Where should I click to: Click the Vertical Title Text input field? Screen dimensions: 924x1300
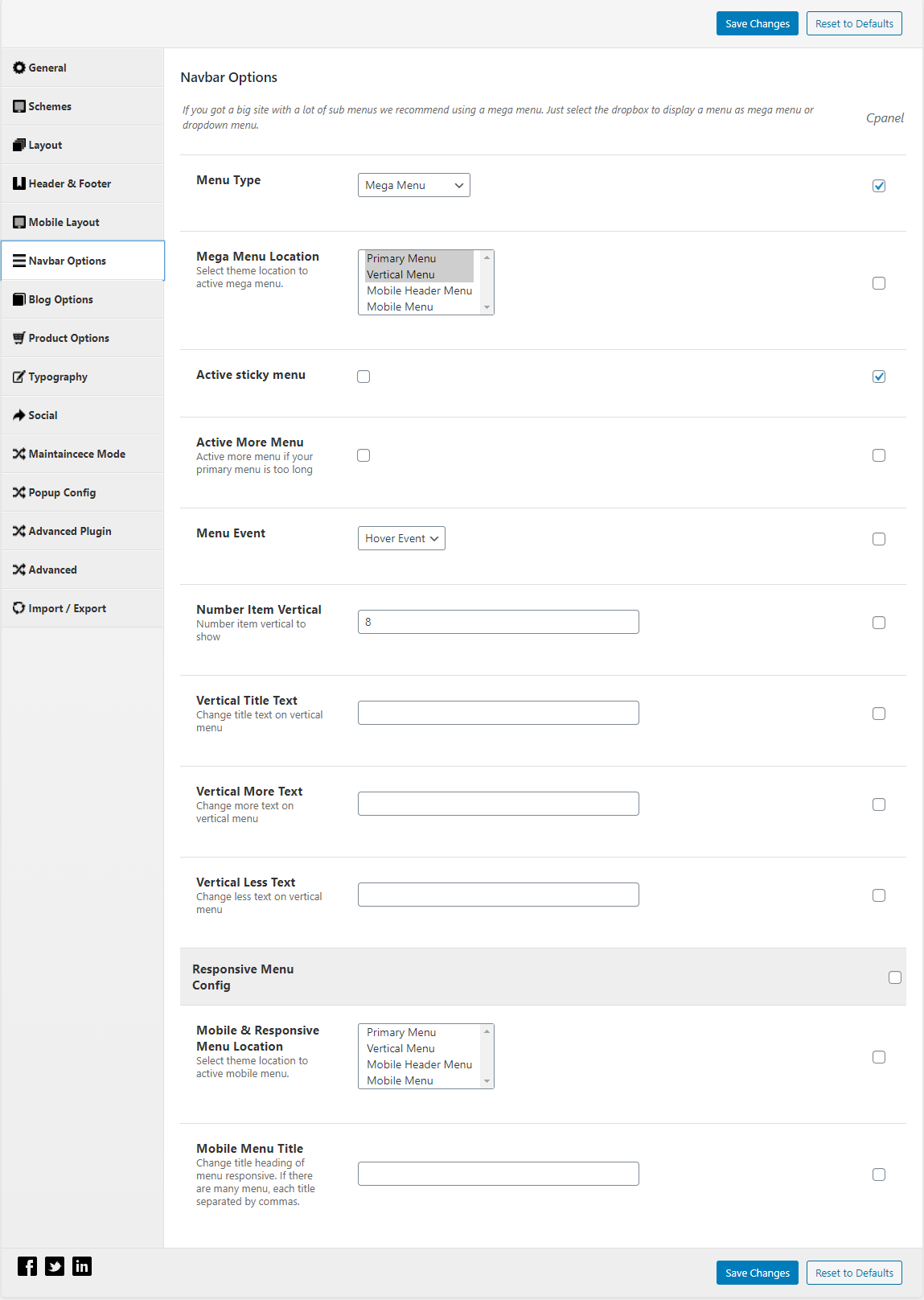[x=499, y=713]
